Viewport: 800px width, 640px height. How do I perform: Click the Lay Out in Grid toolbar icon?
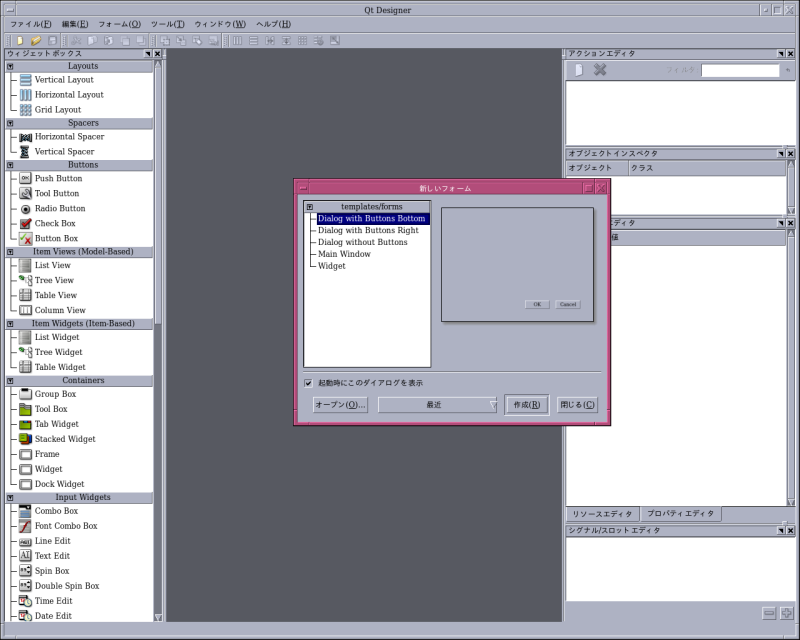(303, 40)
